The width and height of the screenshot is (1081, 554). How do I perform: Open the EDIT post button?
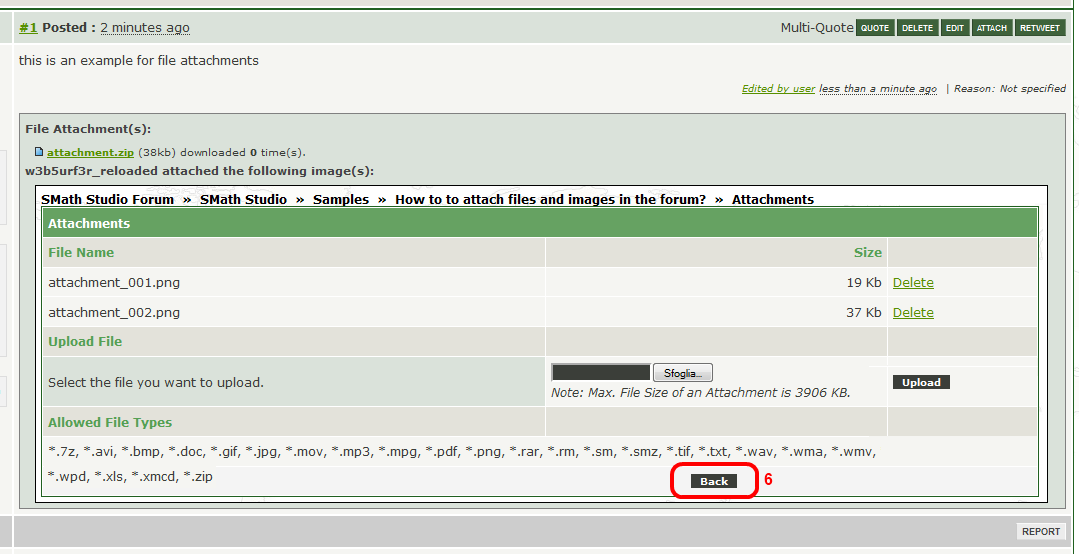955,28
